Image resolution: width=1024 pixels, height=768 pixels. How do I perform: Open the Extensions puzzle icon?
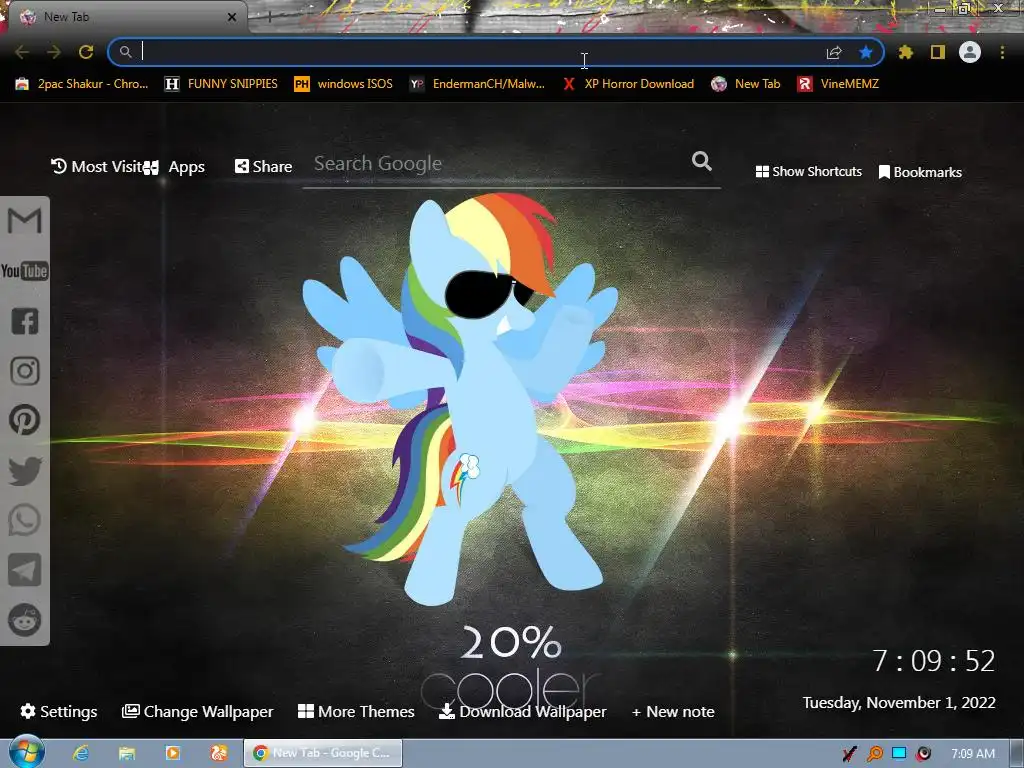[905, 52]
